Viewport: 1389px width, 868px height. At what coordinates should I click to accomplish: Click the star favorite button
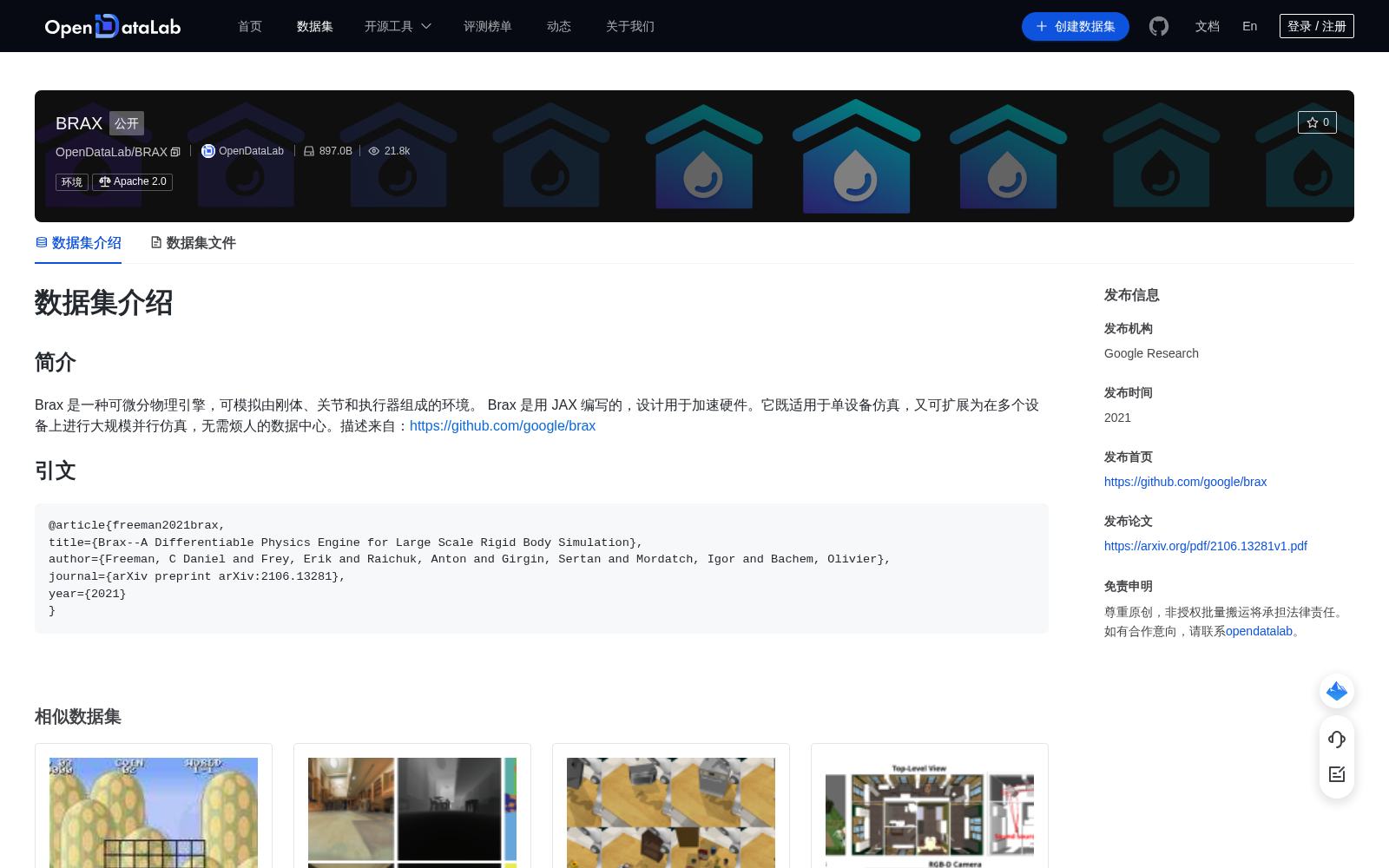point(1317,122)
